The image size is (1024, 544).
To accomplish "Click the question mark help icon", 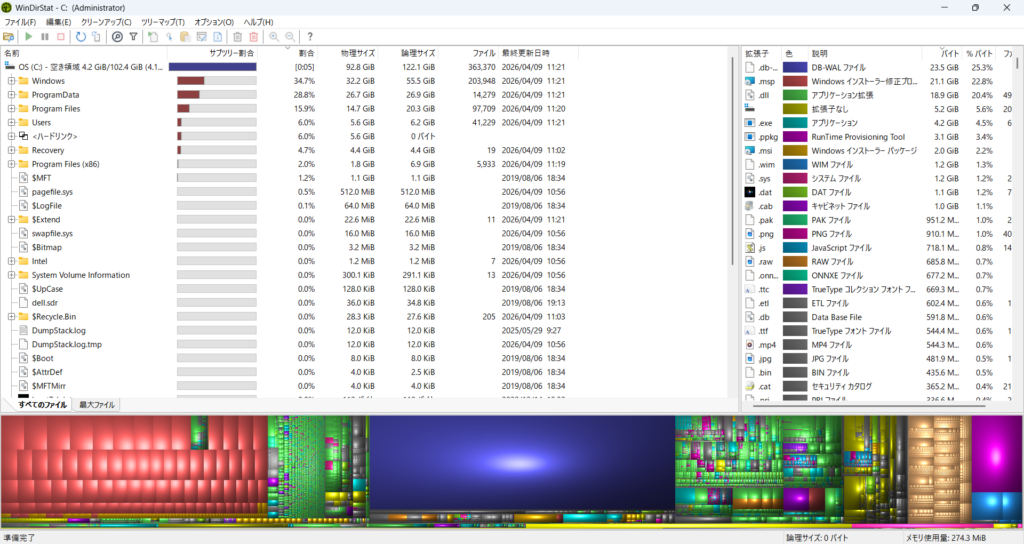I will [310, 37].
